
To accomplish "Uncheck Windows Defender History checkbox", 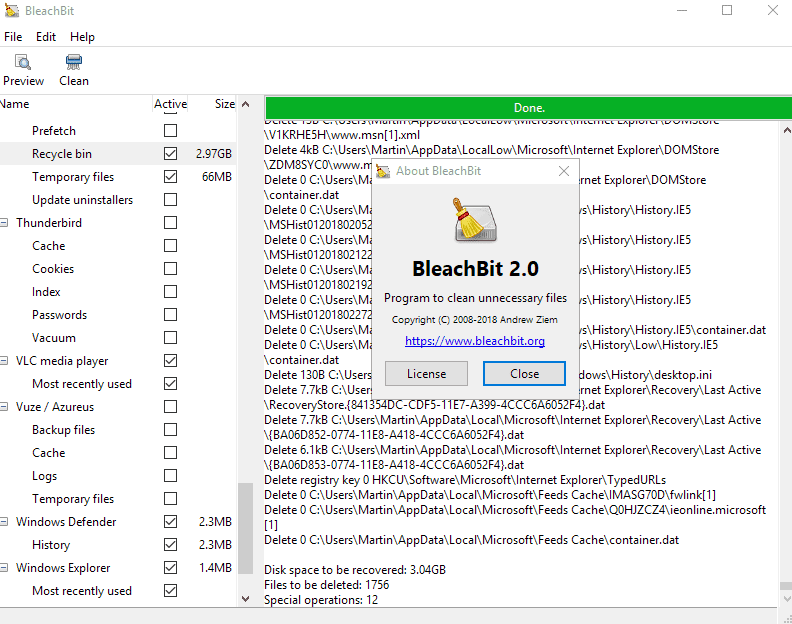I will pyautogui.click(x=170, y=544).
